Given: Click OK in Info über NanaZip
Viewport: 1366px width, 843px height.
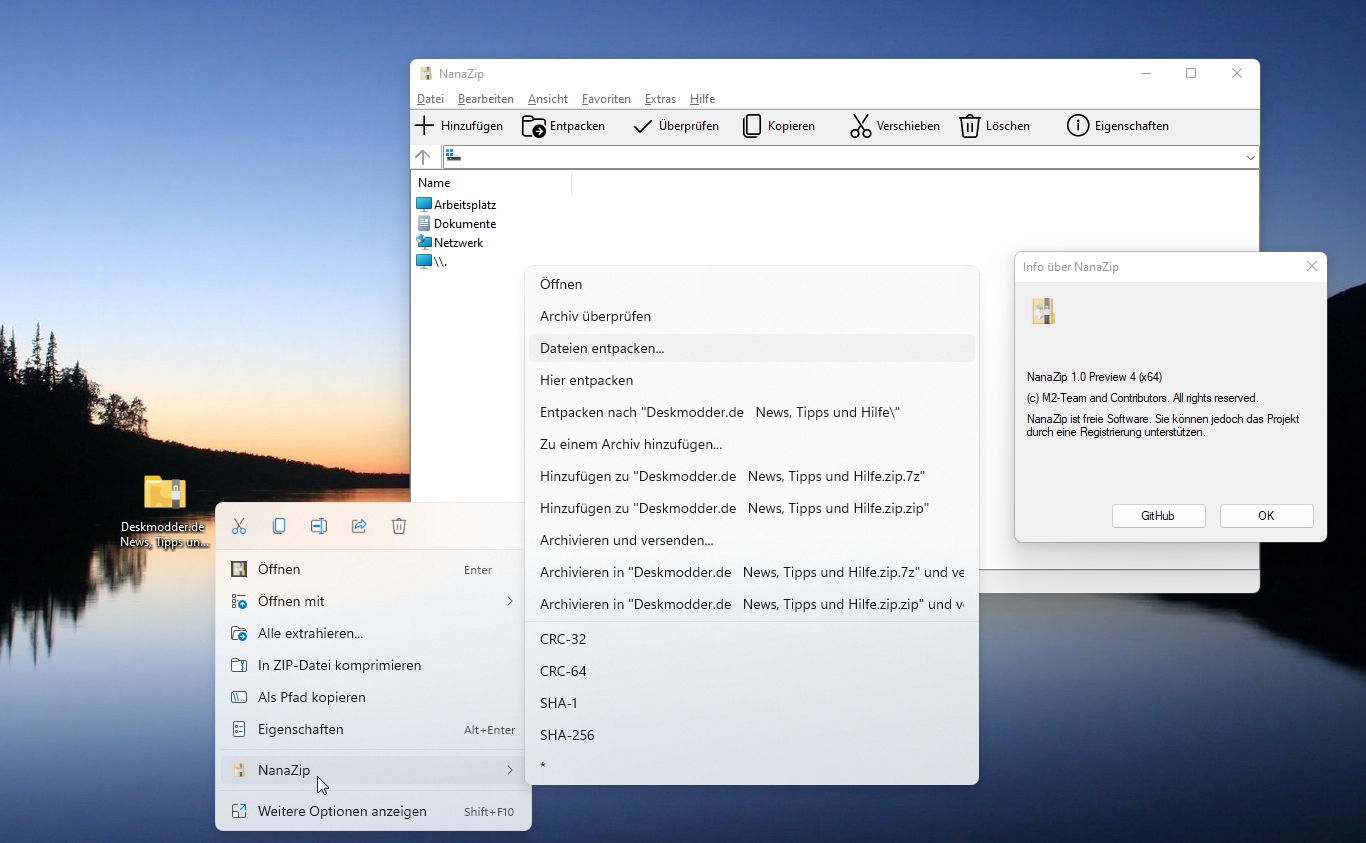Looking at the screenshot, I should [1266, 516].
